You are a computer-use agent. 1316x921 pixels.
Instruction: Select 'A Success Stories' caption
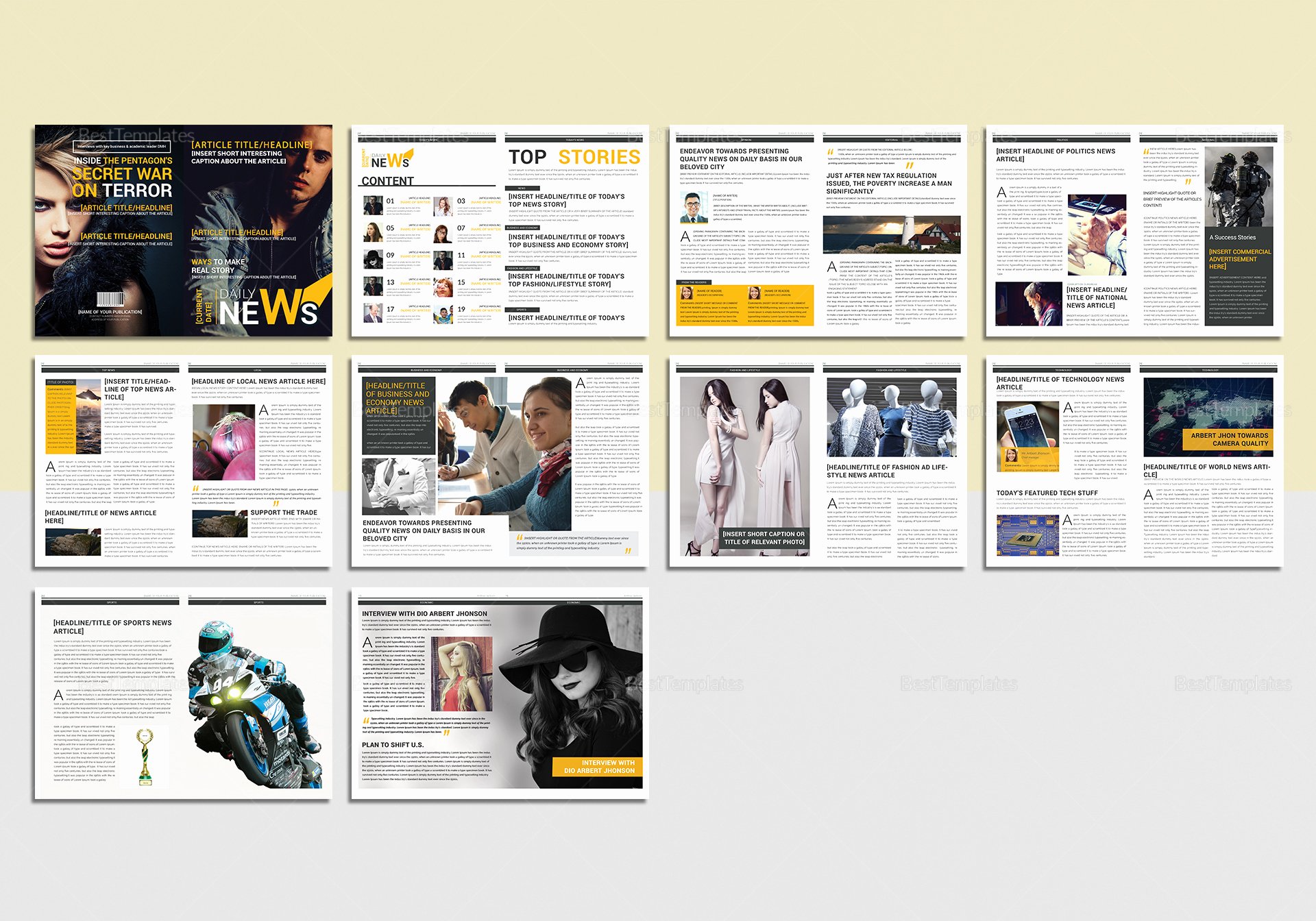(x=1232, y=237)
